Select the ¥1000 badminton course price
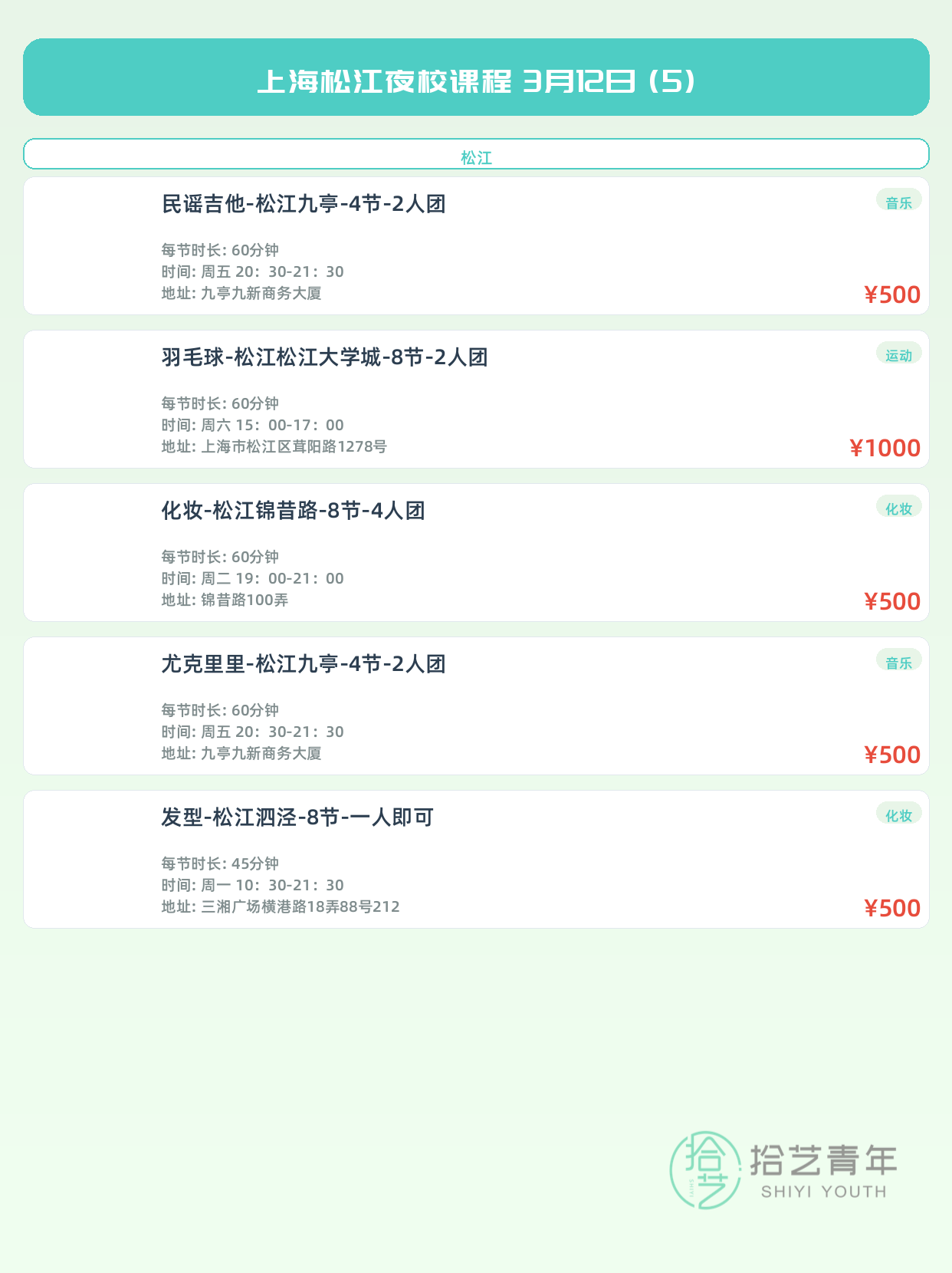Screen dimensions: 952x1273 [x=885, y=448]
